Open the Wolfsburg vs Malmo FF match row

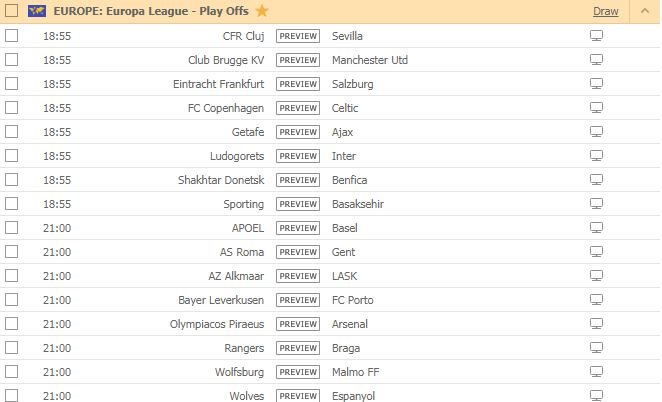click(x=330, y=372)
